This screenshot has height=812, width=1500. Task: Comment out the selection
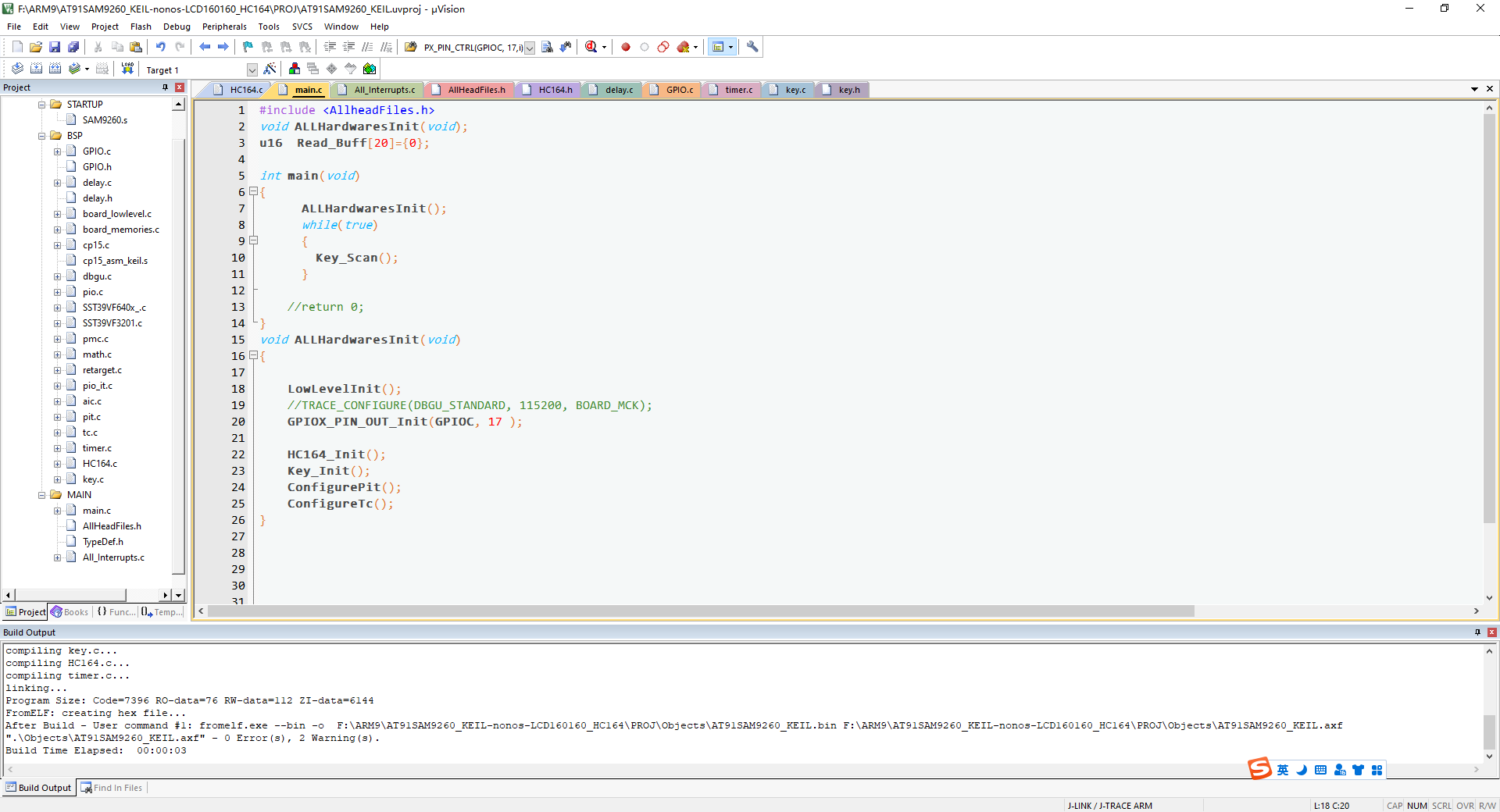[x=367, y=47]
